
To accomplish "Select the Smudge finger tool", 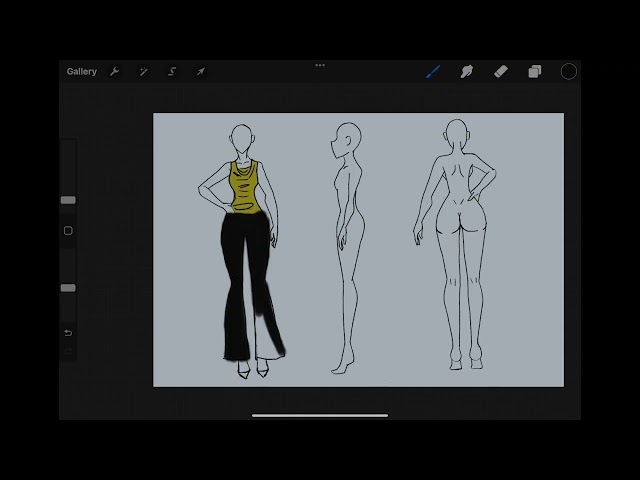I will (x=467, y=71).
